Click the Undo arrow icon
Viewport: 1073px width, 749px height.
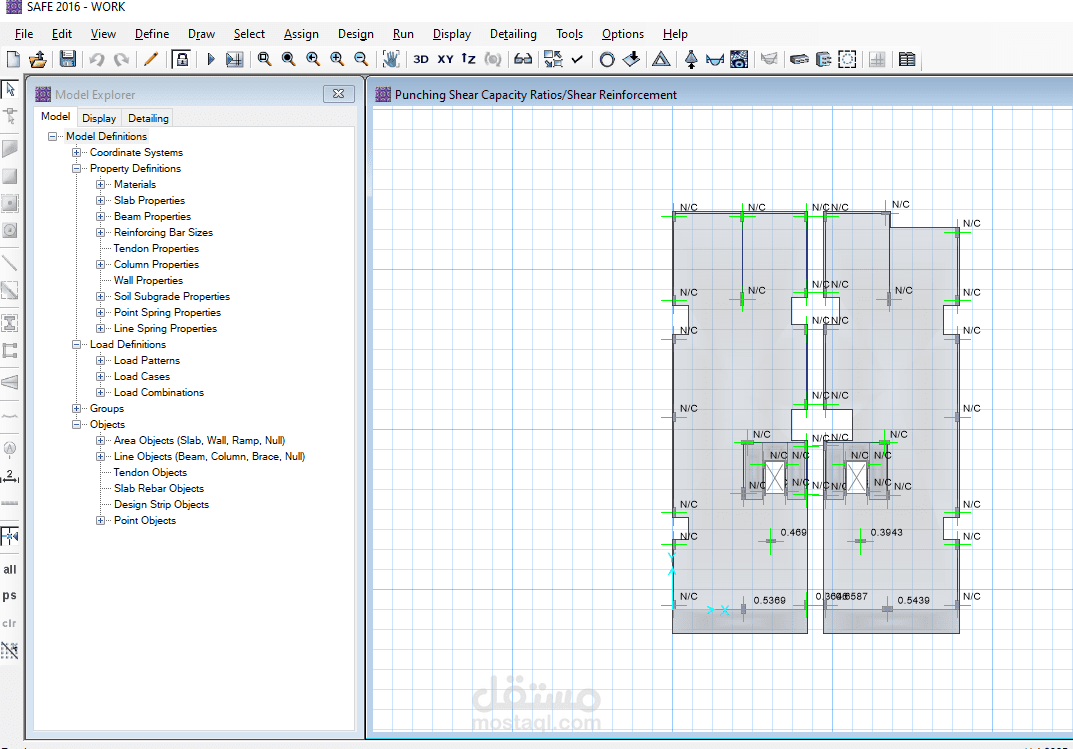tap(96, 60)
